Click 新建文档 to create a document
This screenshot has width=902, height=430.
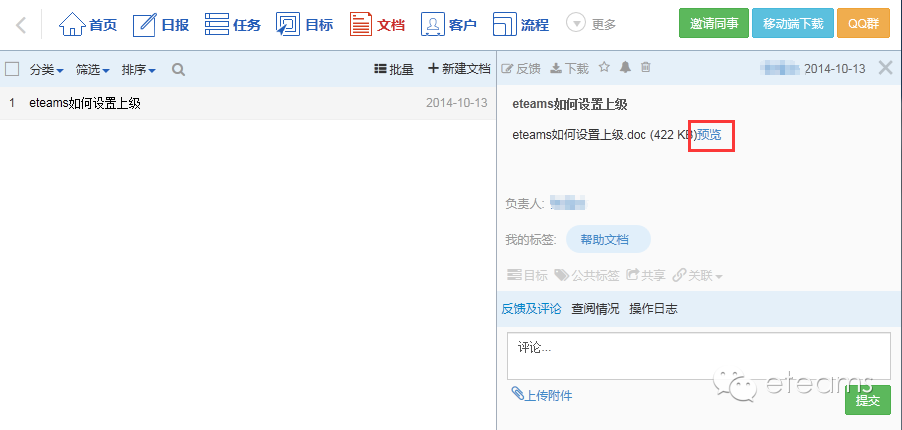459,69
